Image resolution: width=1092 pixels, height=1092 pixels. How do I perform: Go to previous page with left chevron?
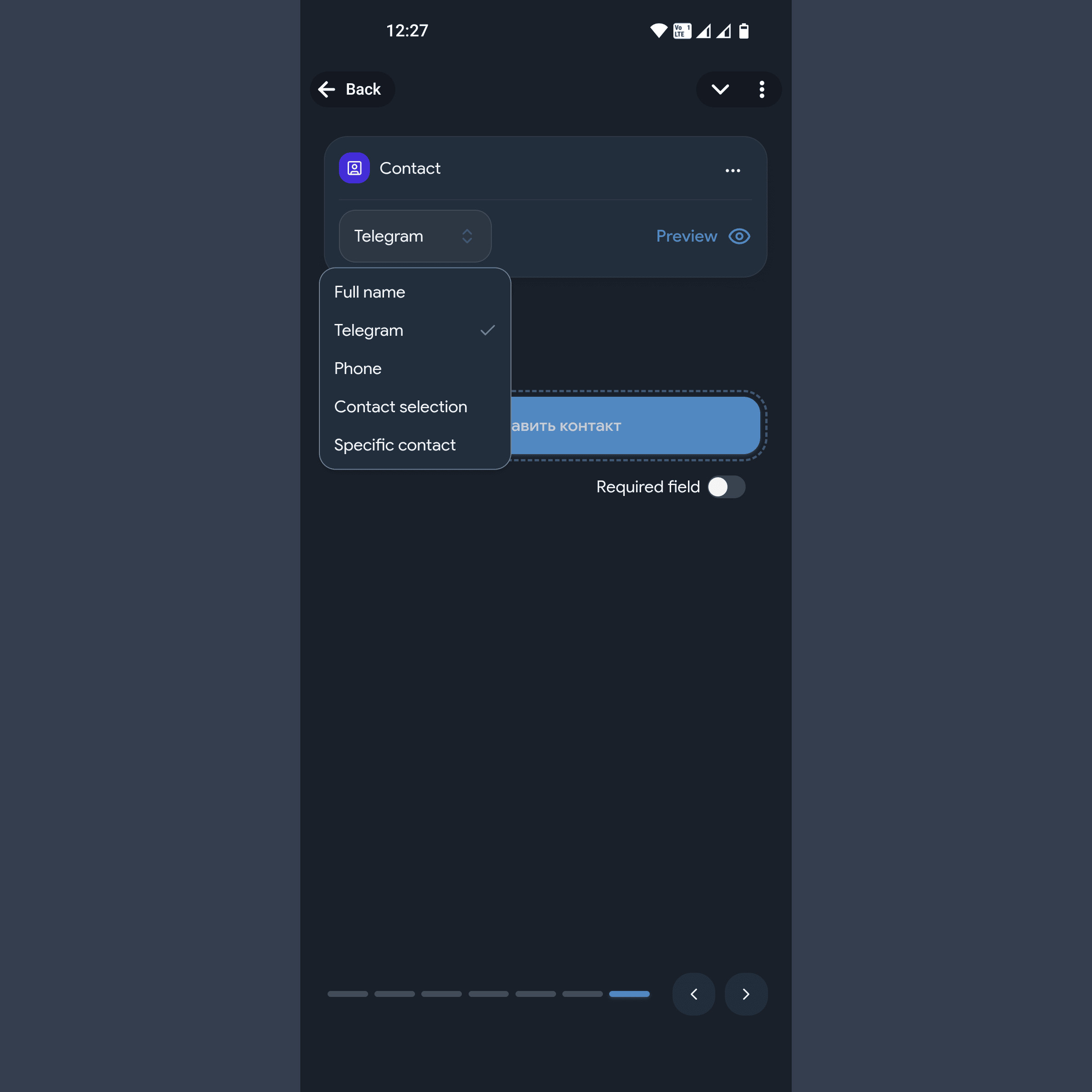pyautogui.click(x=693, y=994)
